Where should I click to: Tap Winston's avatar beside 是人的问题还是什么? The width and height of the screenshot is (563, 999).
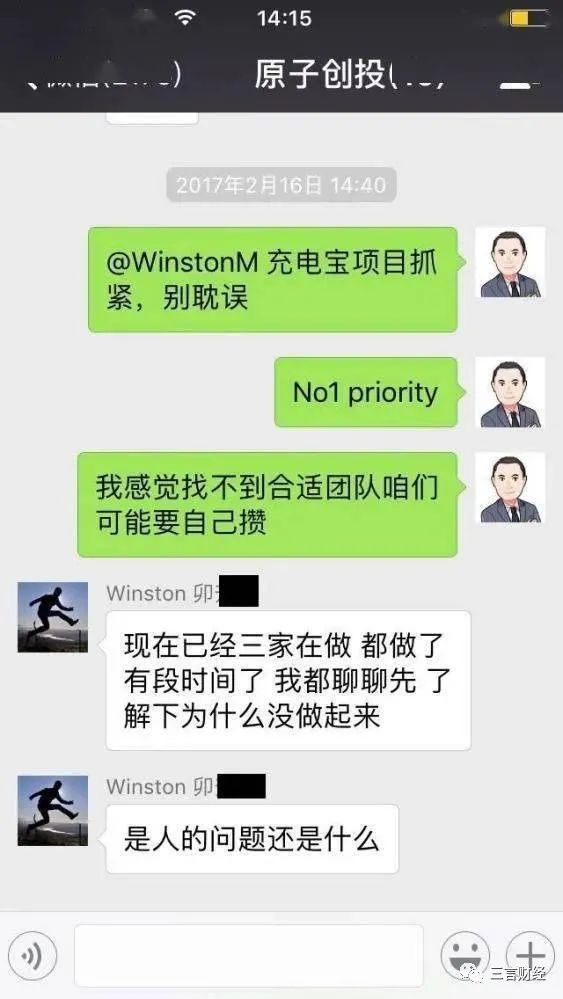[53, 810]
